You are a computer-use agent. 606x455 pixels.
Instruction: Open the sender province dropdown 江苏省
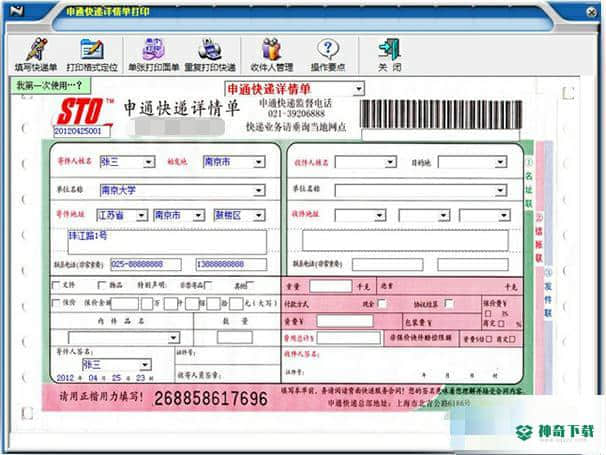[141, 215]
